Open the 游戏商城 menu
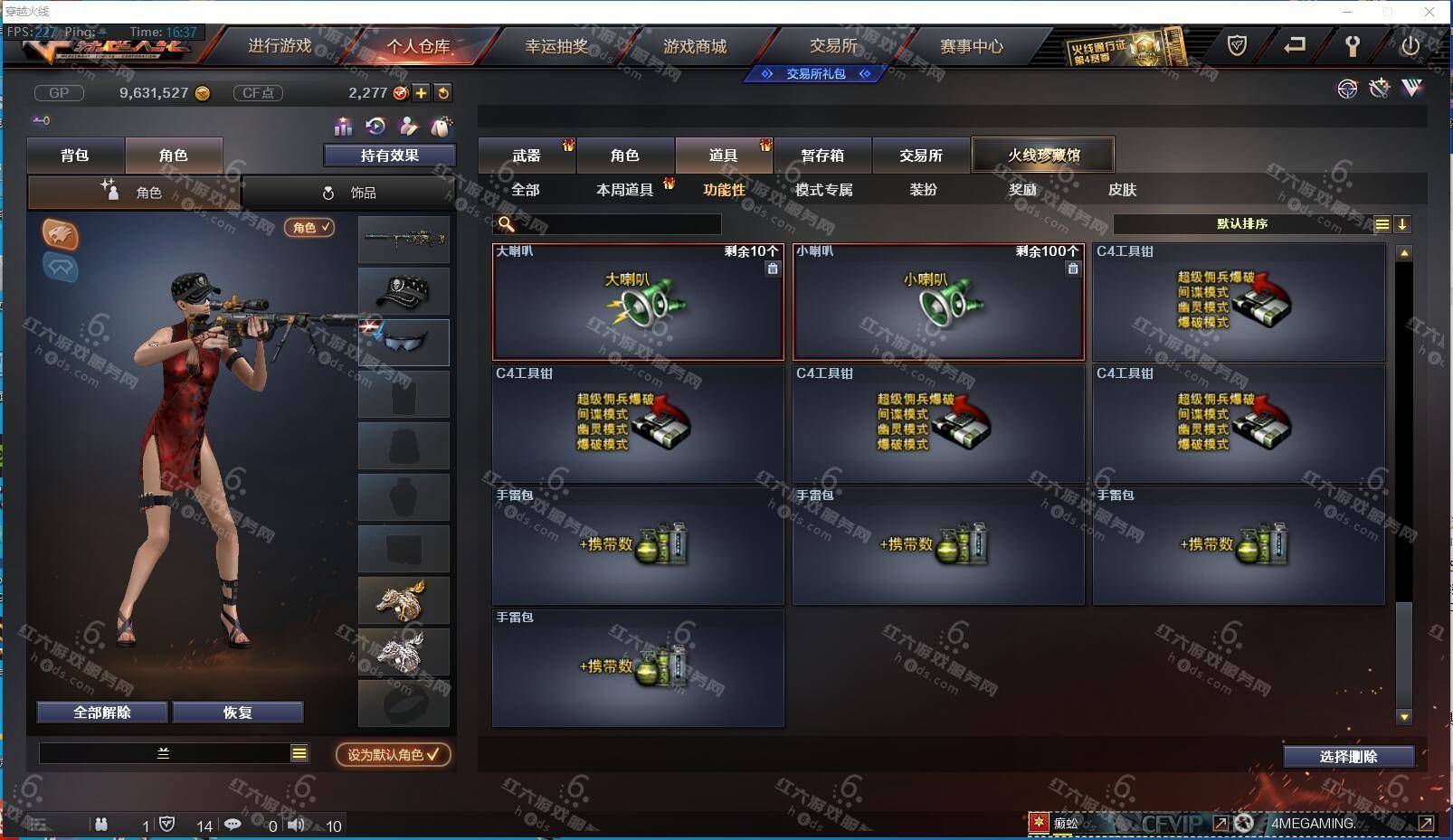Viewport: 1453px width, 840px height. pyautogui.click(x=695, y=46)
